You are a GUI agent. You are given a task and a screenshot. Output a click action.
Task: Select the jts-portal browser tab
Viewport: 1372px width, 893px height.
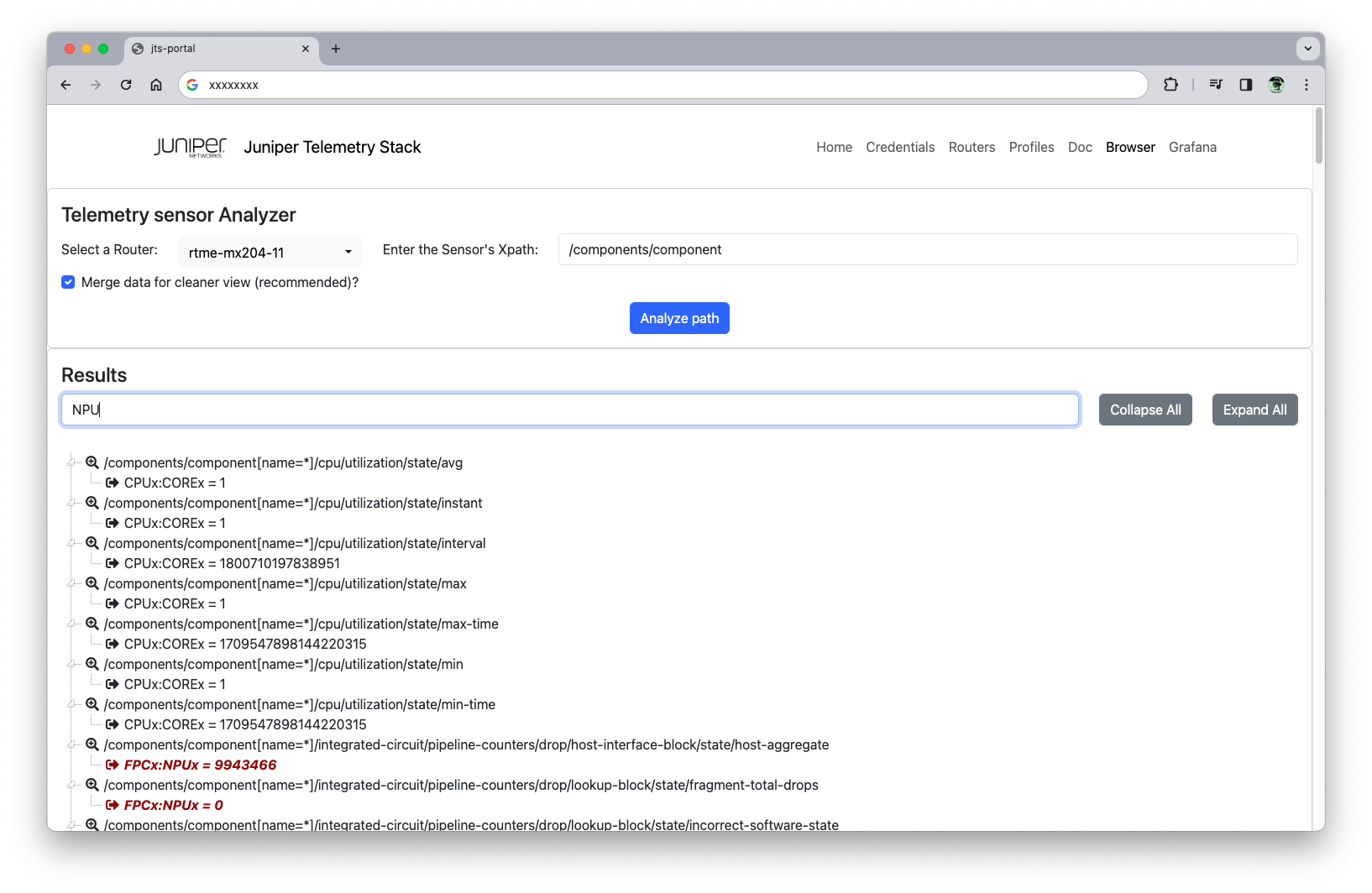(222, 49)
